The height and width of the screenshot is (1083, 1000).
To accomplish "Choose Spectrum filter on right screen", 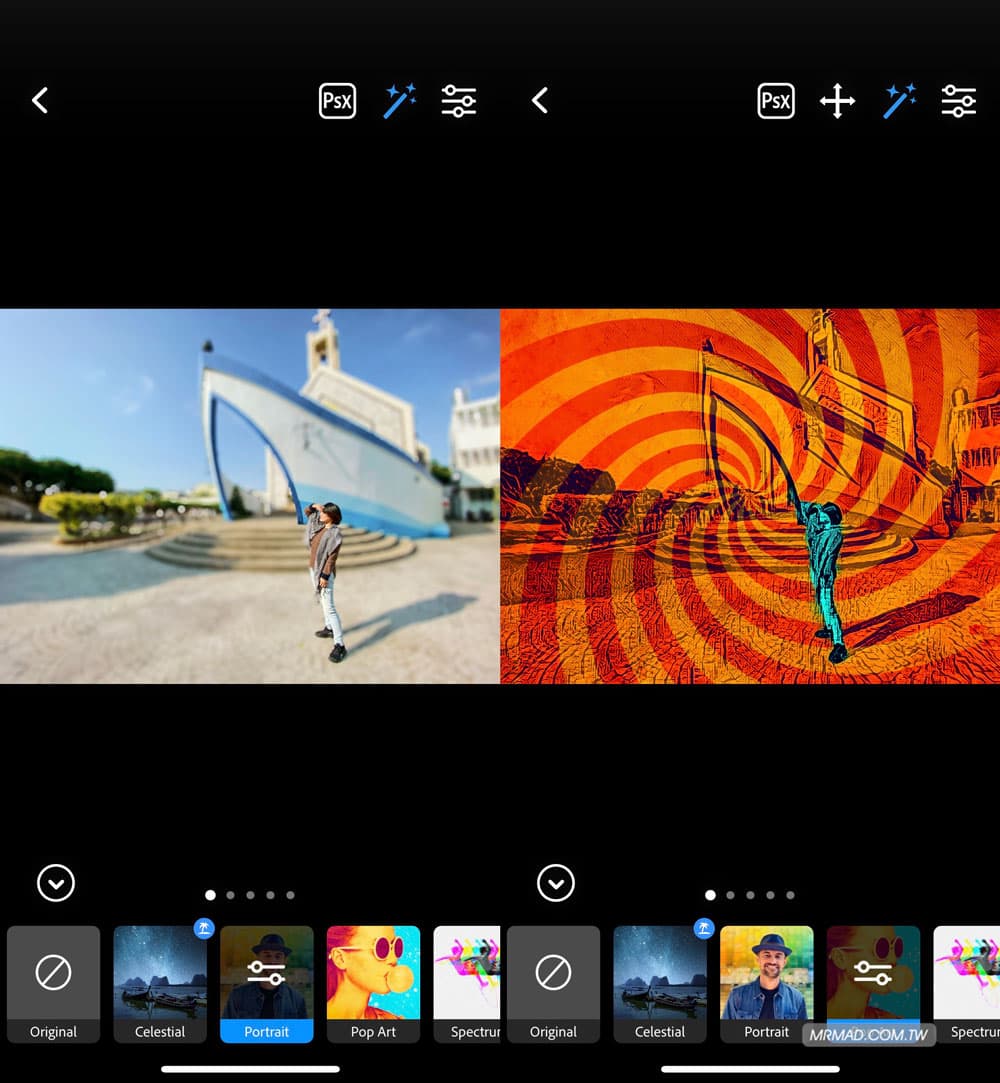I will coord(967,984).
